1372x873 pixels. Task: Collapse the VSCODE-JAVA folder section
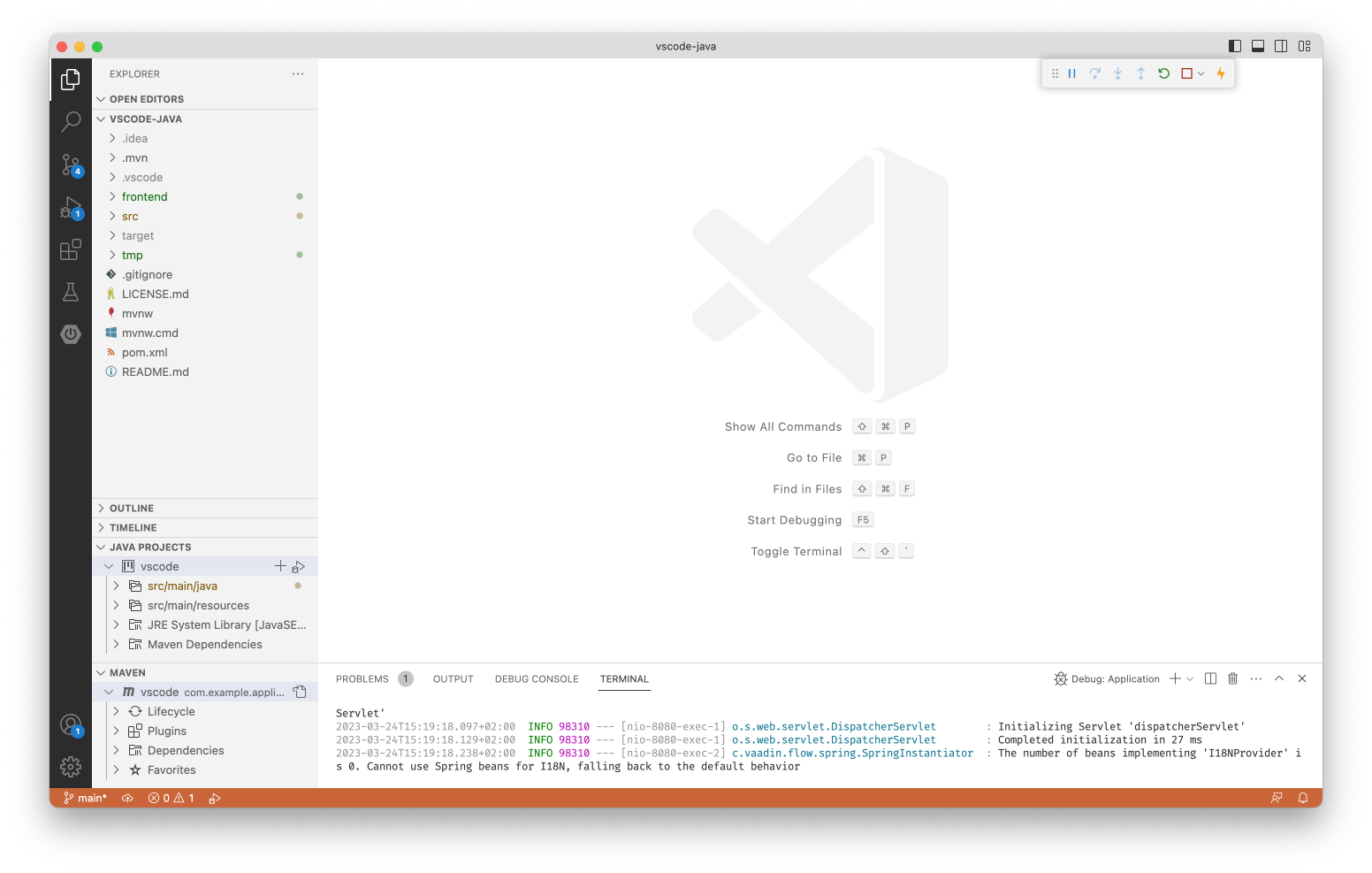pos(205,119)
